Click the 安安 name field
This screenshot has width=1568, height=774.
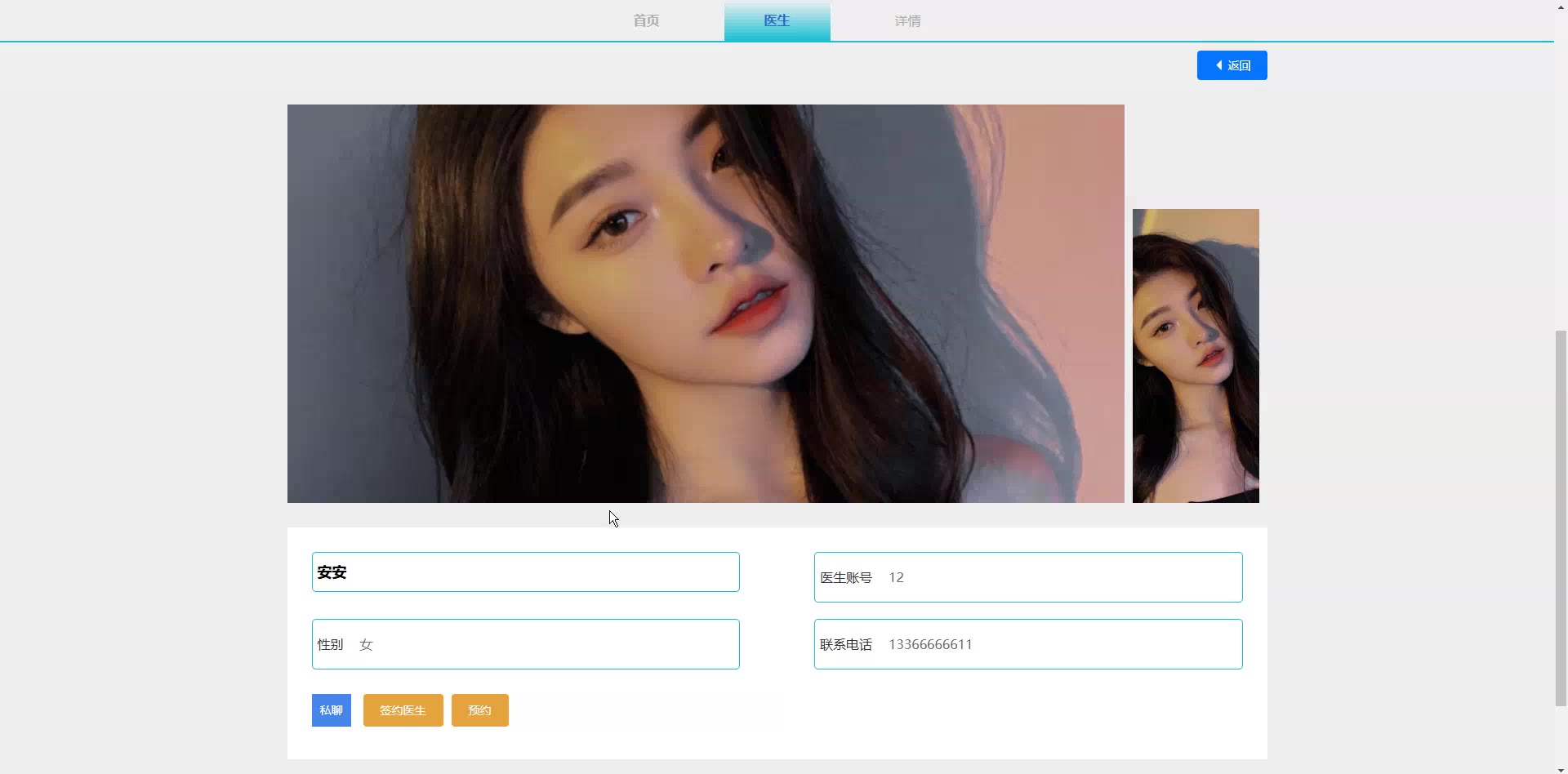coord(525,572)
